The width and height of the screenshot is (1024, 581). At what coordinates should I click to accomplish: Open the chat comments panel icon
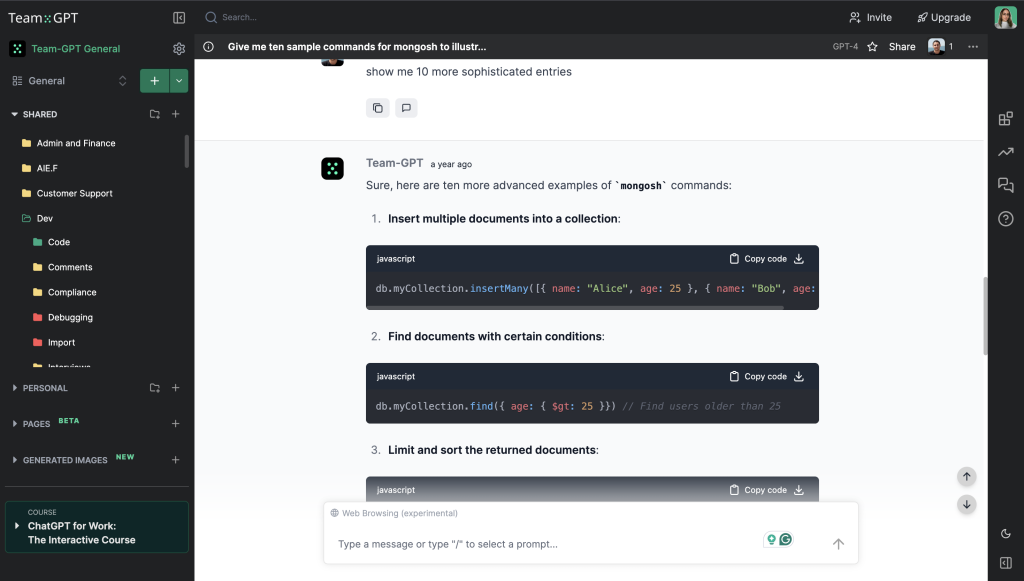click(x=1006, y=185)
